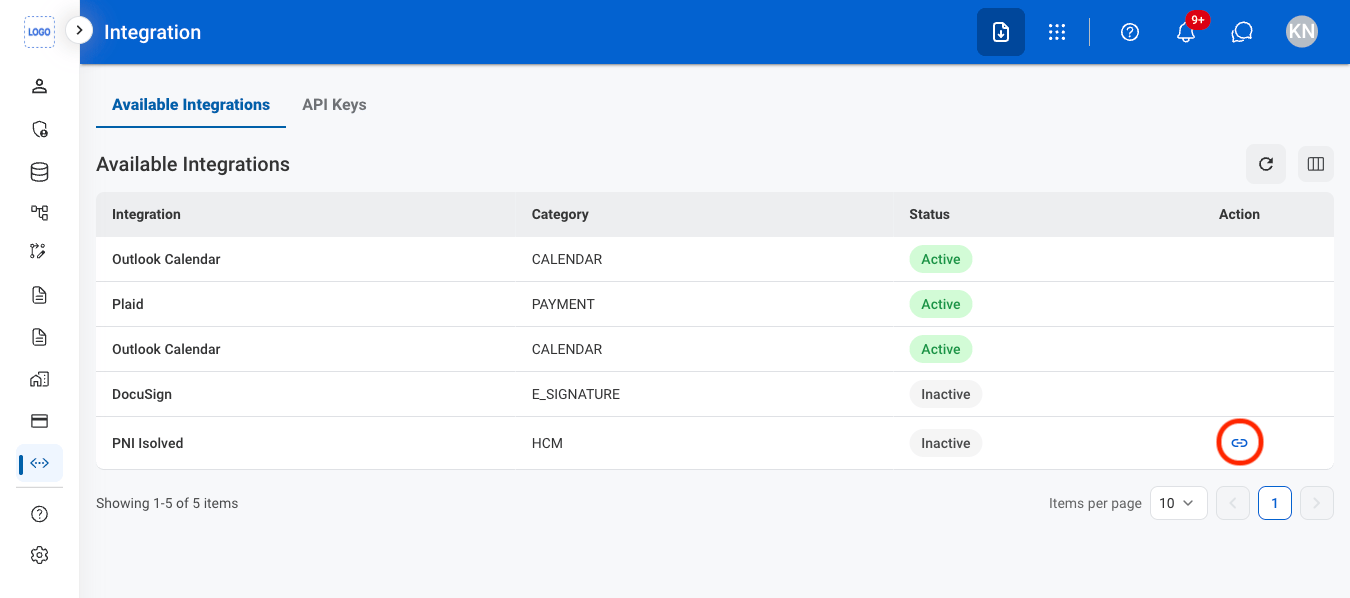This screenshot has width=1350, height=598.
Task: Open the credit card icon in sidebar
Action: pos(39,421)
